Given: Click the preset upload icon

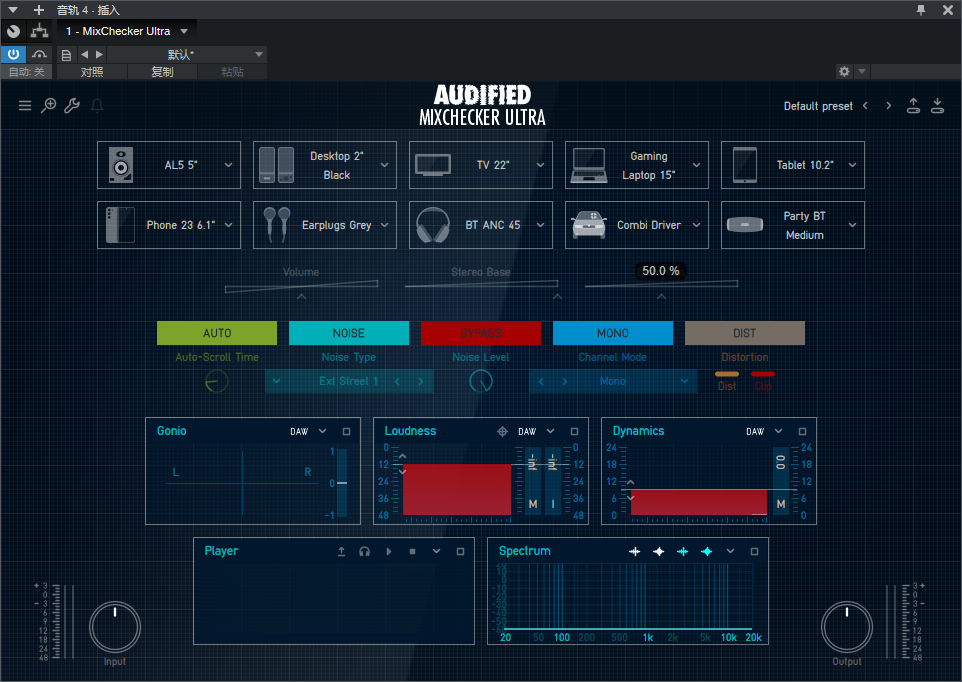Looking at the screenshot, I should (x=914, y=105).
